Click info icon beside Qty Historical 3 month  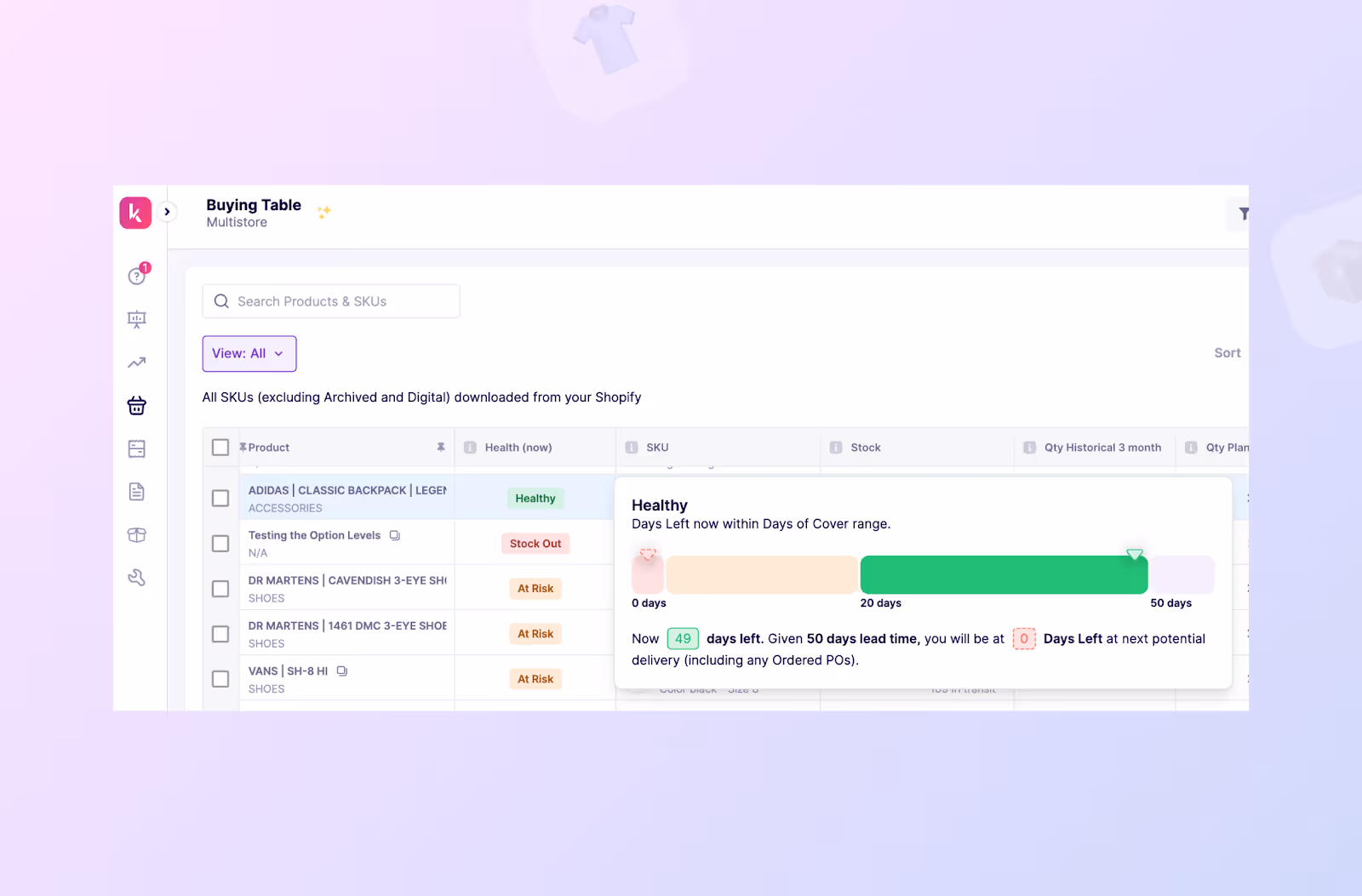(x=1030, y=448)
